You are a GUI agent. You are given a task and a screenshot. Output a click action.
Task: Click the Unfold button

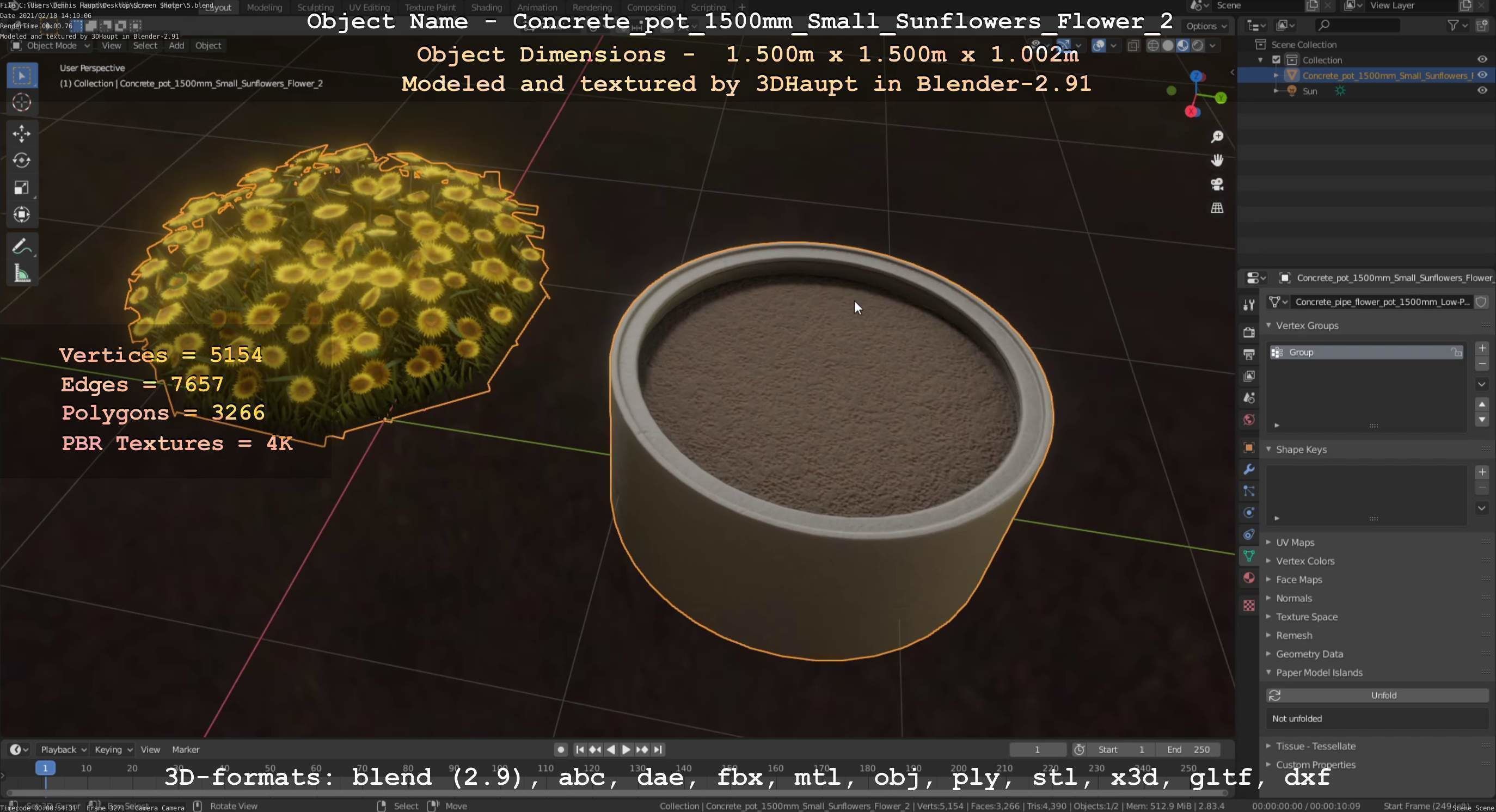coord(1377,696)
